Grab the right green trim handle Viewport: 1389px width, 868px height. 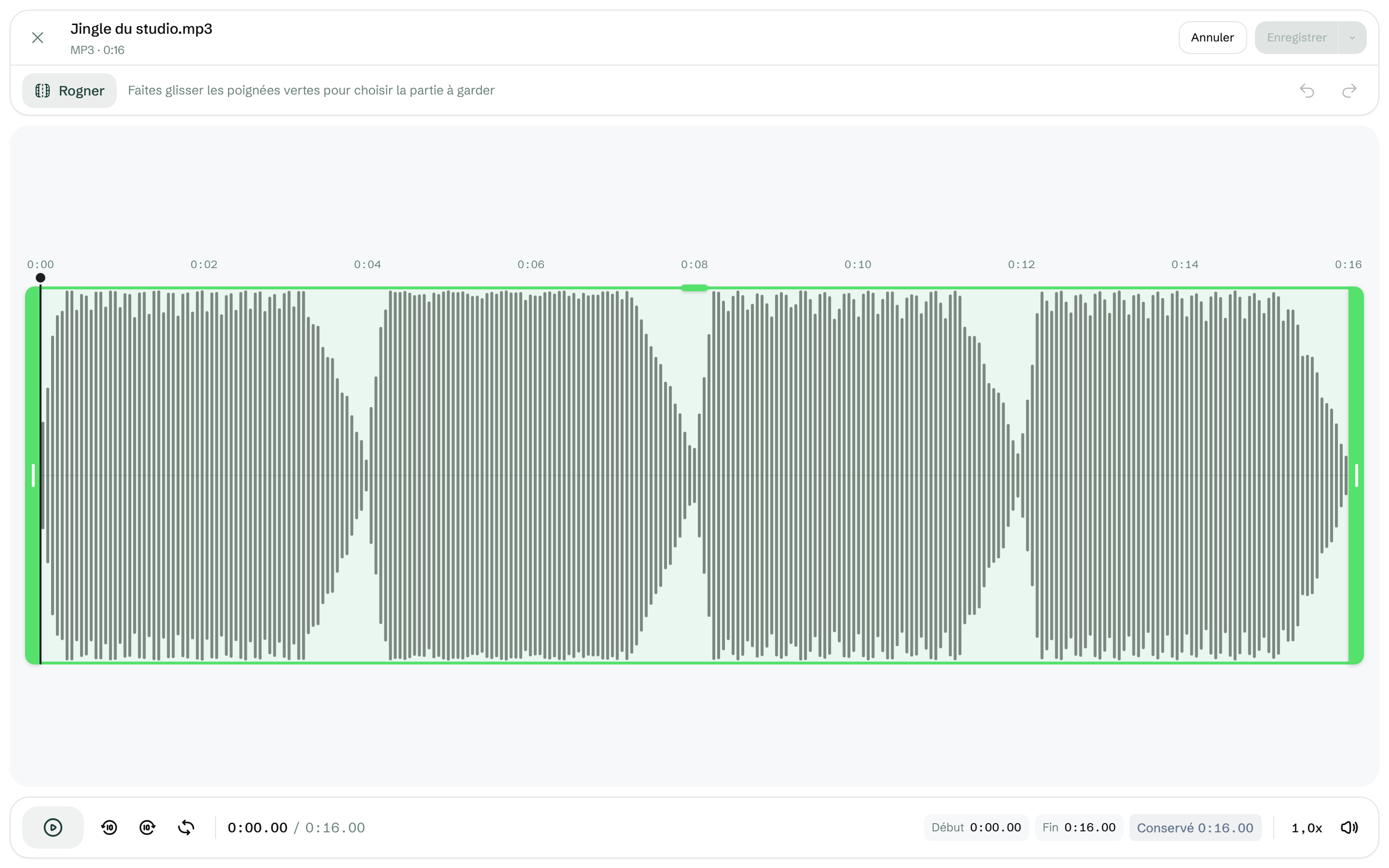1356,475
